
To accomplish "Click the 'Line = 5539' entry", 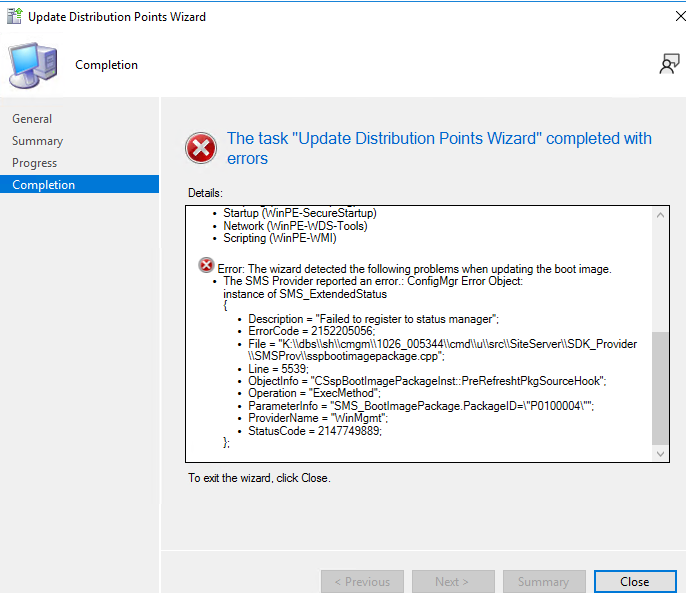I will pyautogui.click(x=279, y=369).
